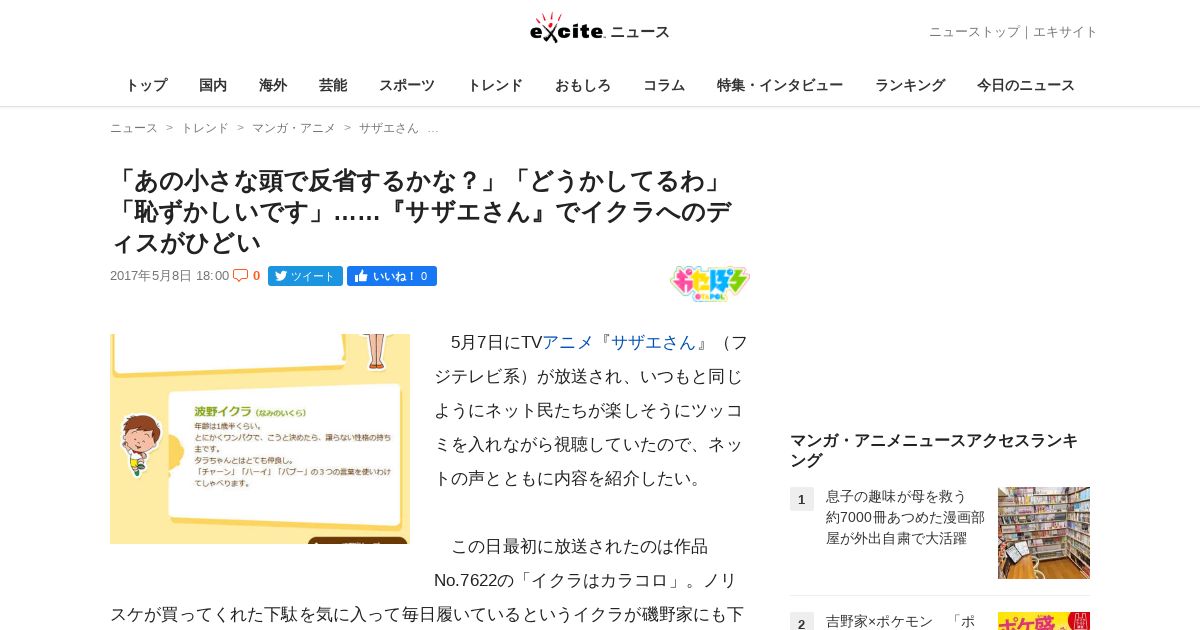Open the 海外 news section
1200x630 pixels.
[x=273, y=85]
